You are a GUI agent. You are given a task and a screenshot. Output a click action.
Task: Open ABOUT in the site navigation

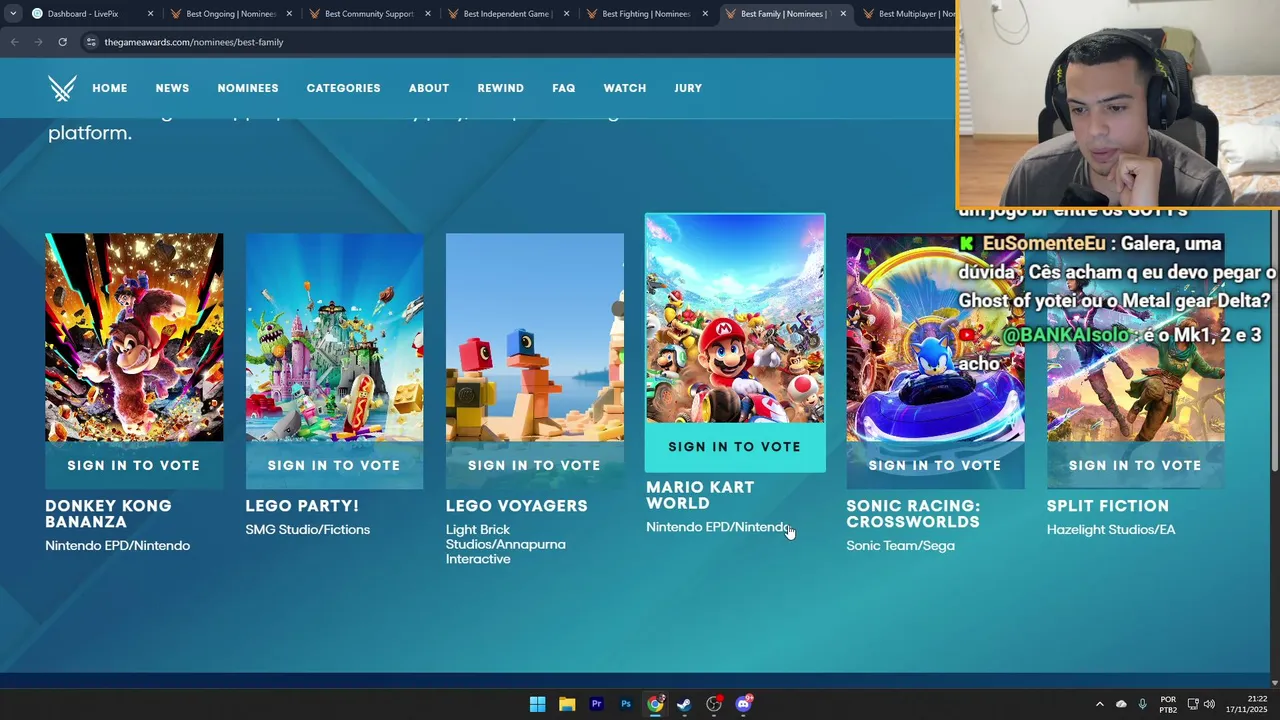(x=429, y=88)
